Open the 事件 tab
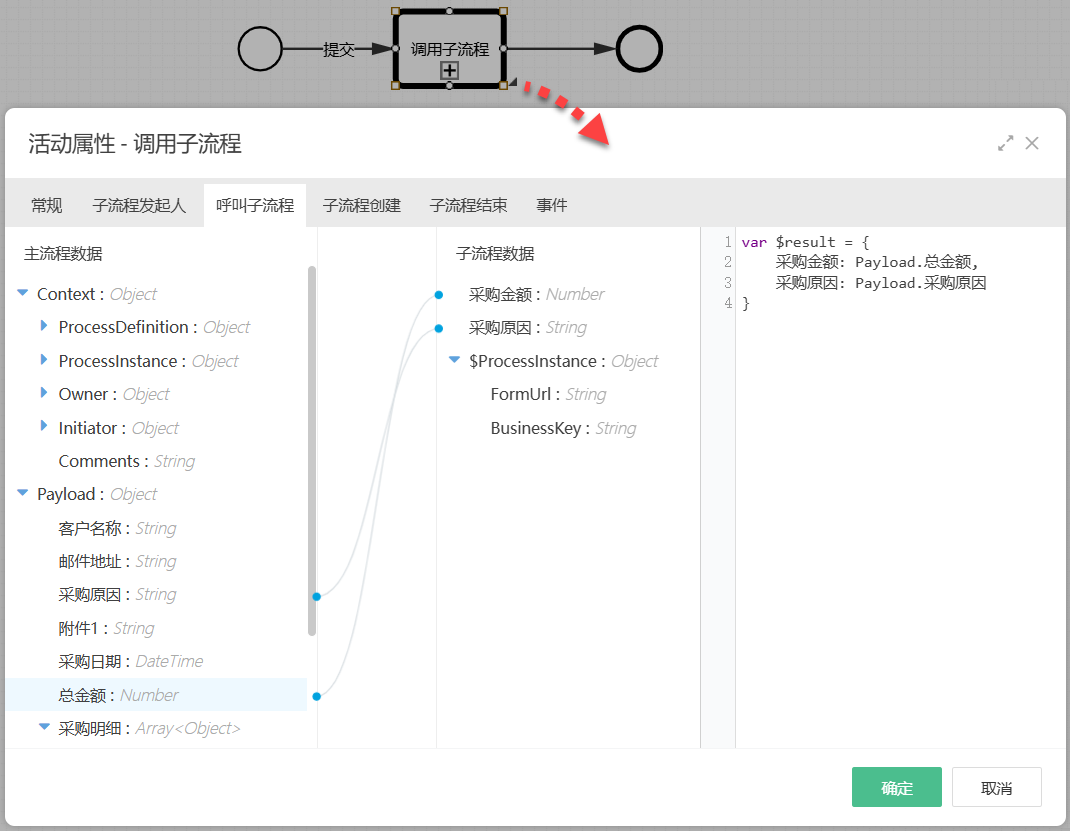 click(552, 205)
